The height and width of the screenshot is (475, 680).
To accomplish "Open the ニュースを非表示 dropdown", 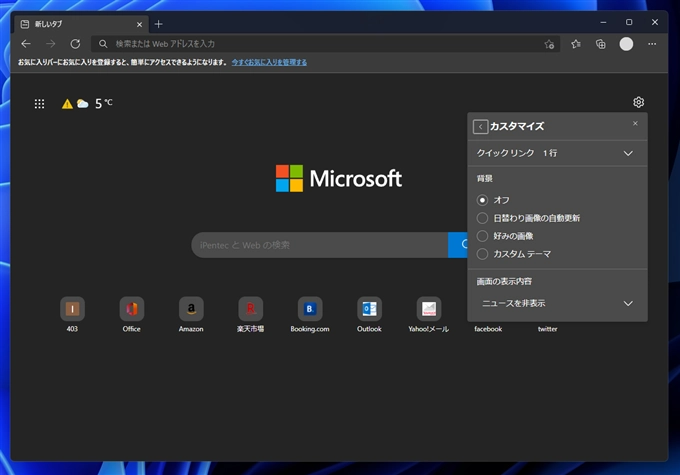I will pyautogui.click(x=557, y=303).
